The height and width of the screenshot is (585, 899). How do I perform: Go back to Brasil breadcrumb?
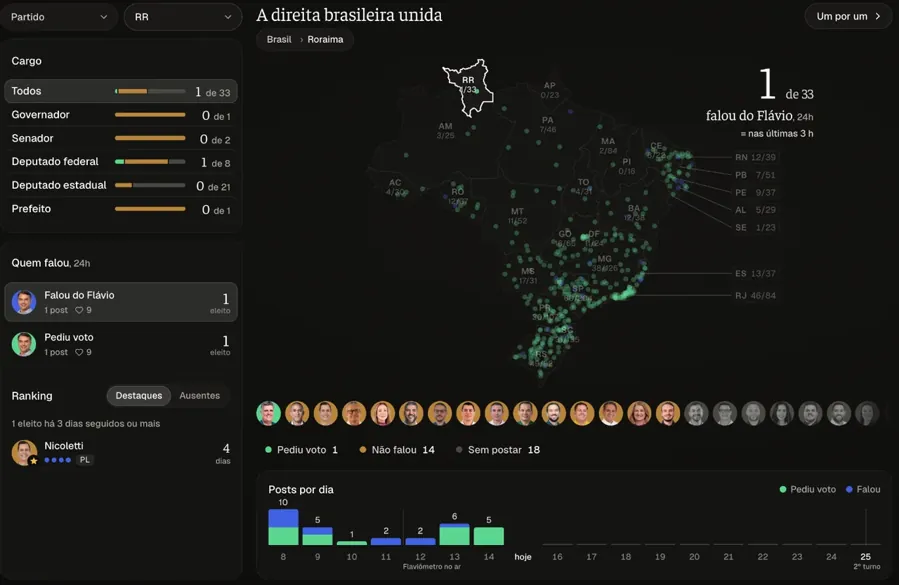pos(279,40)
